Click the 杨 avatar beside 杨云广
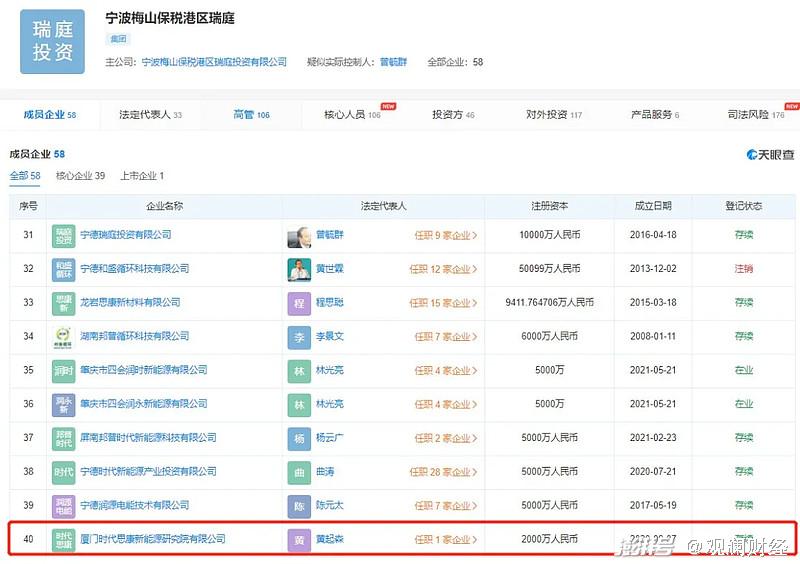 click(x=299, y=438)
